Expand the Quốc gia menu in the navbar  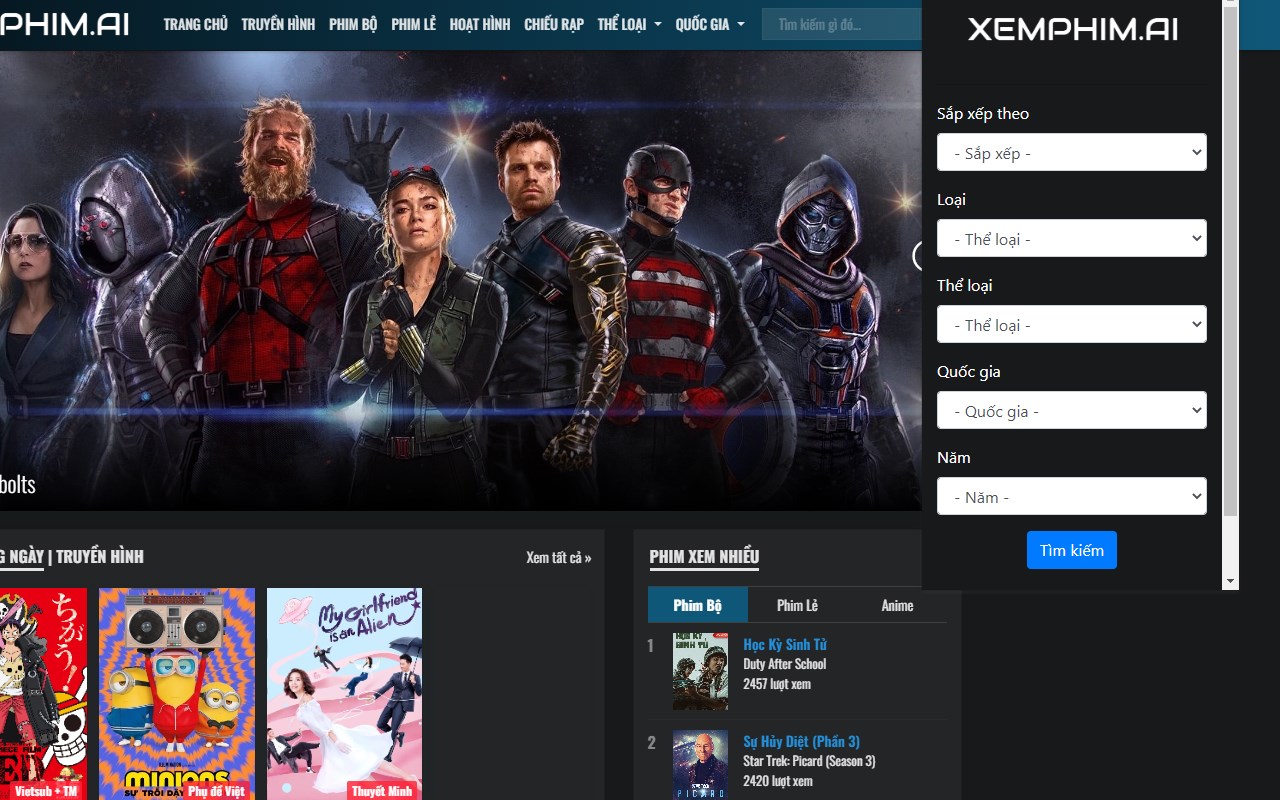[x=710, y=24]
